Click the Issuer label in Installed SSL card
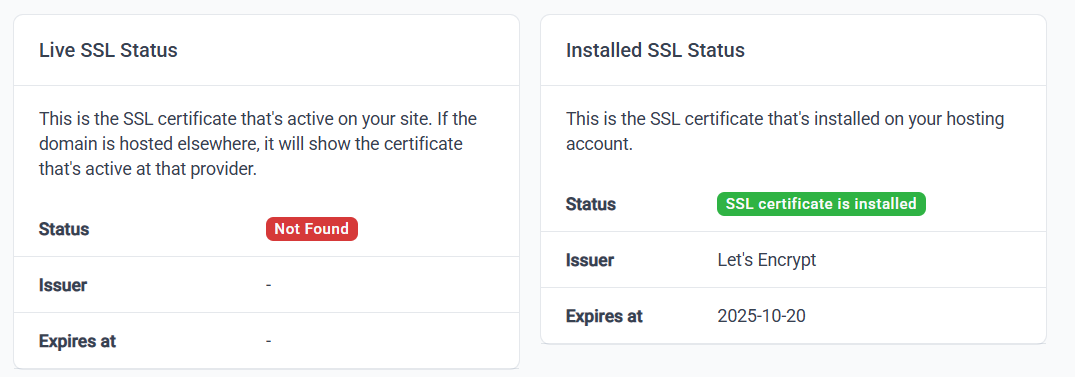 [x=590, y=260]
